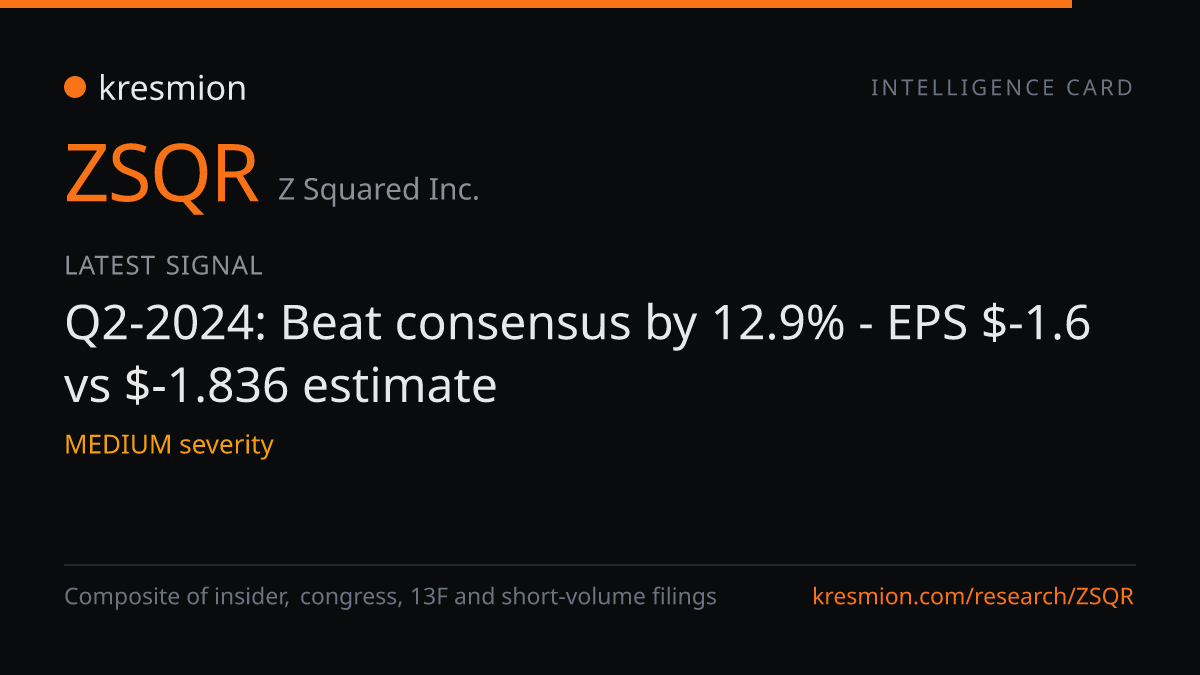Click short-volume filings in footer text
Screen dimensions: 1200x675
(x=609, y=597)
